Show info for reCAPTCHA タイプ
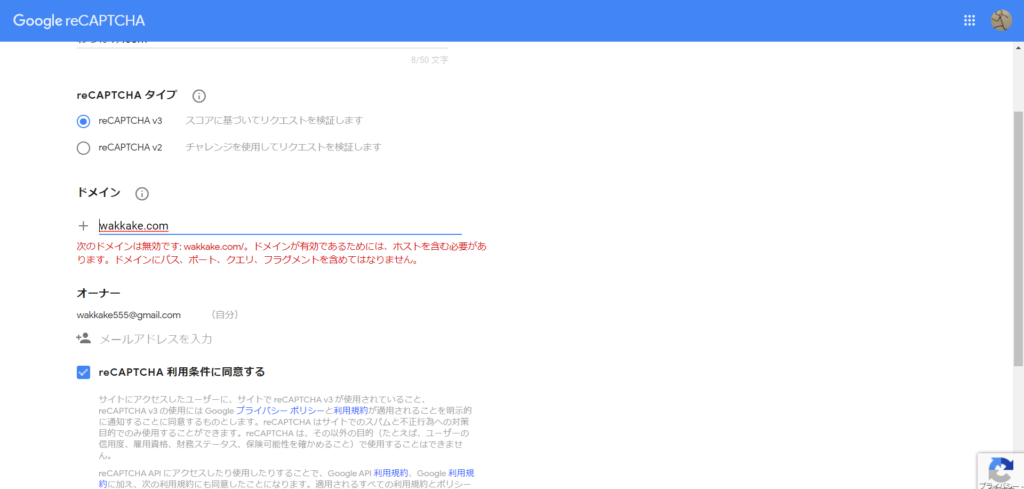This screenshot has height=489, width=1024. point(199,96)
